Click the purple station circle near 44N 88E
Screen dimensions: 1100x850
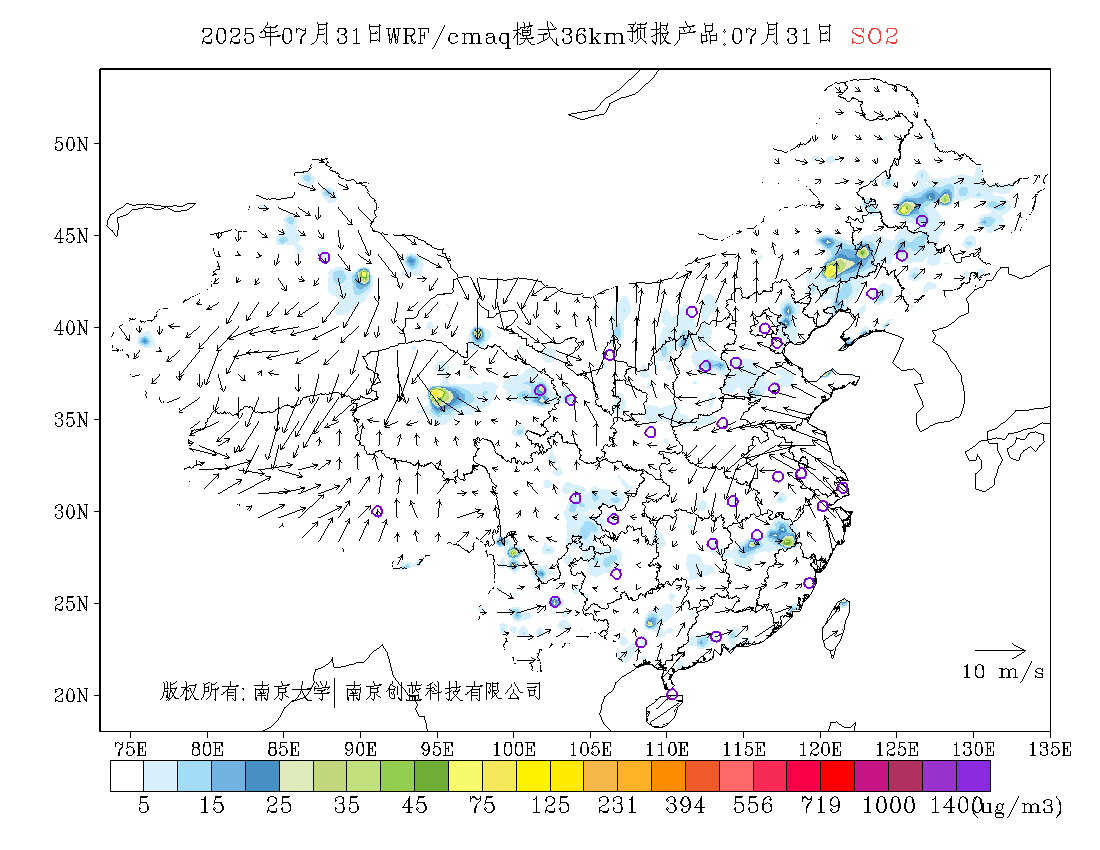[324, 257]
